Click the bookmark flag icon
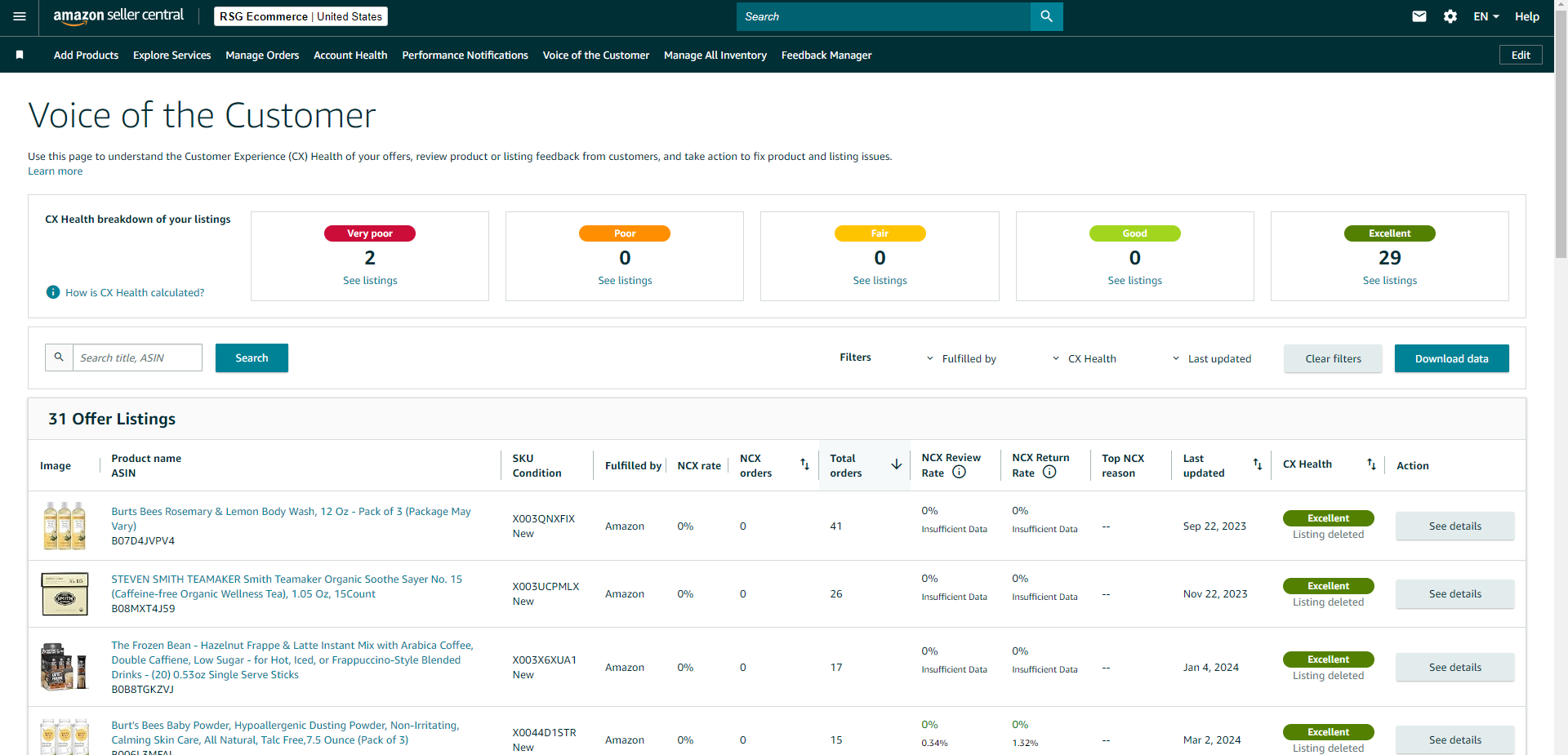1568x755 pixels. click(x=20, y=55)
